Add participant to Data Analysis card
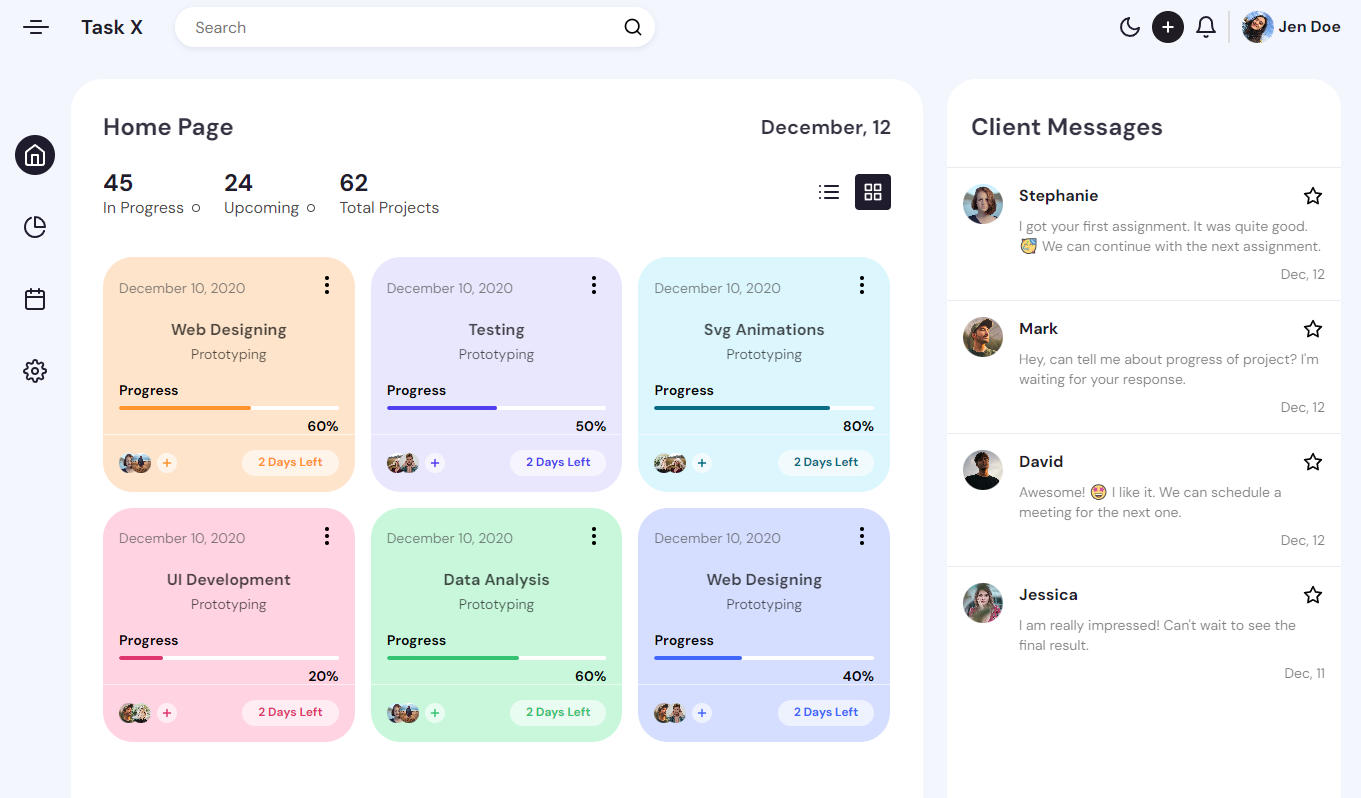Image resolution: width=1361 pixels, height=798 pixels. click(435, 713)
